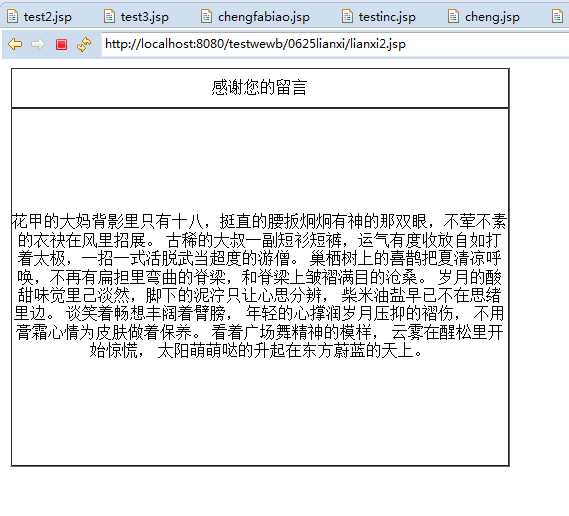Click the line starting 甜味觉里已淡然
The image size is (569, 516).
[259, 295]
